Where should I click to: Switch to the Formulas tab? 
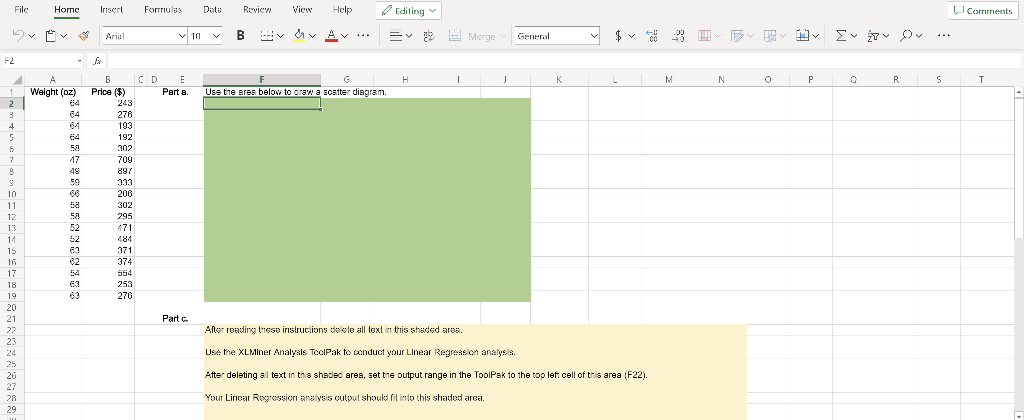point(163,9)
